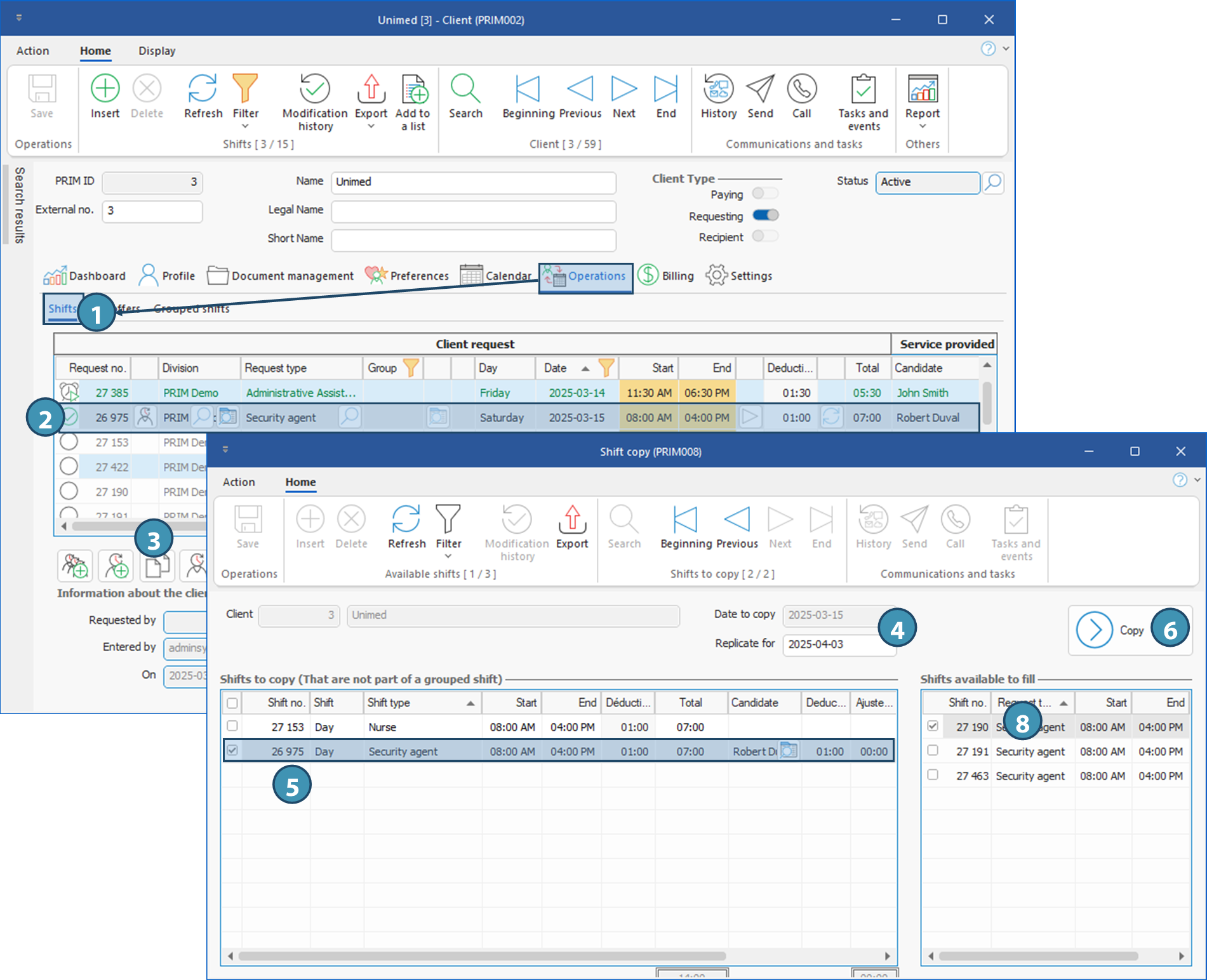
Task: Open the Billing tab
Action: point(667,276)
